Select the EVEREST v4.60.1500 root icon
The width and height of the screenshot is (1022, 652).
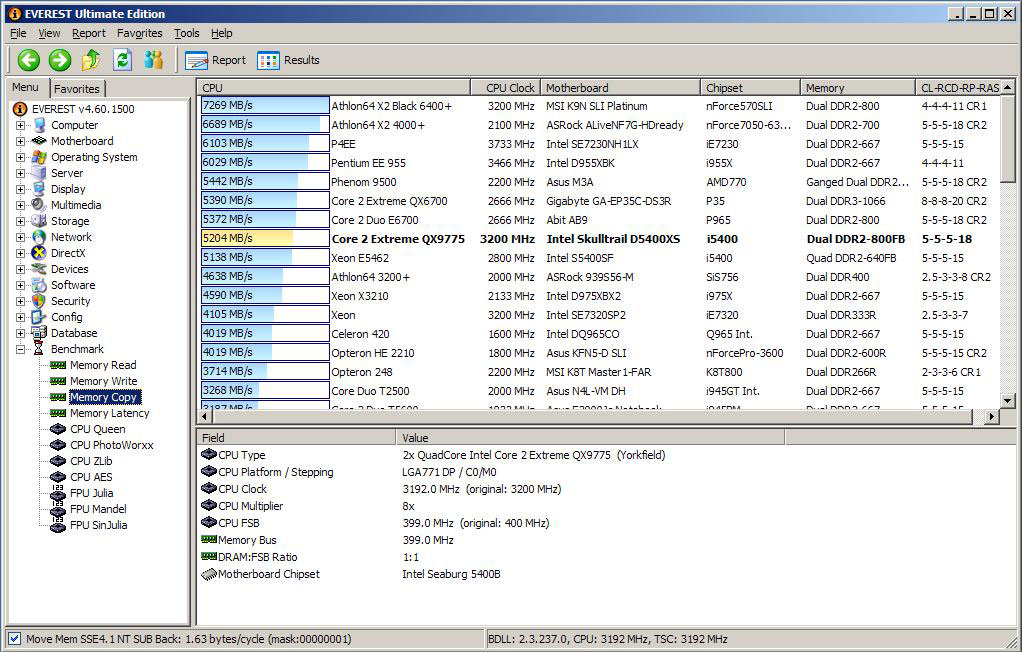coord(20,109)
